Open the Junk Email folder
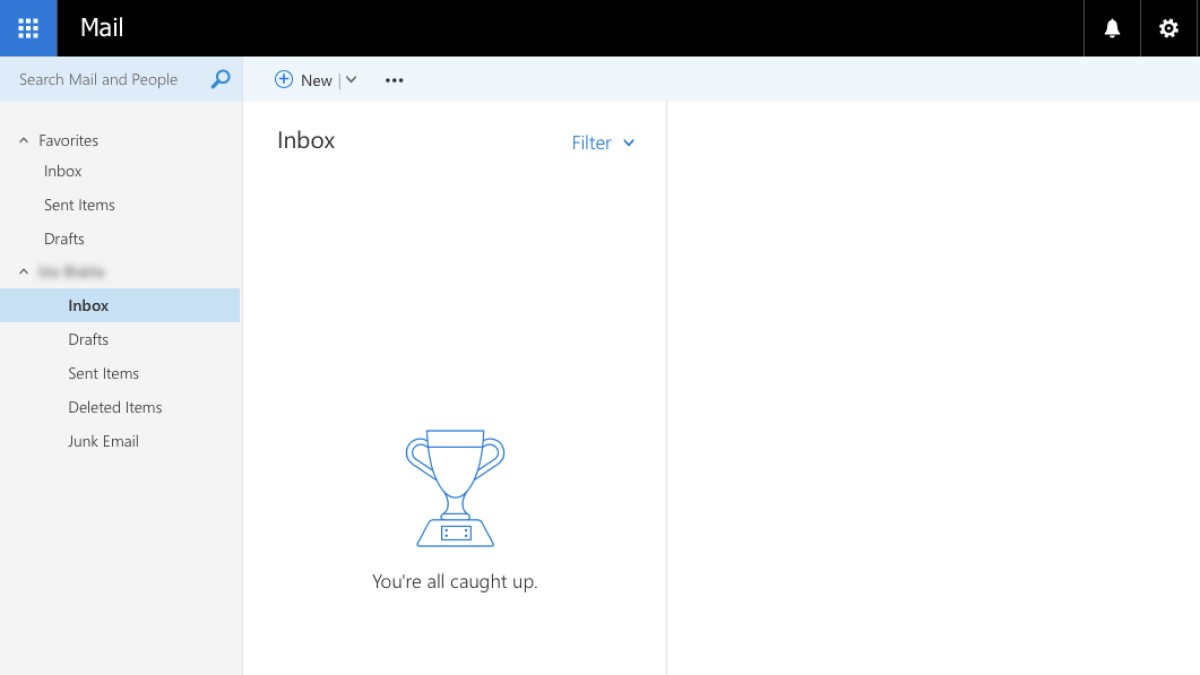This screenshot has height=675, width=1200. (103, 441)
